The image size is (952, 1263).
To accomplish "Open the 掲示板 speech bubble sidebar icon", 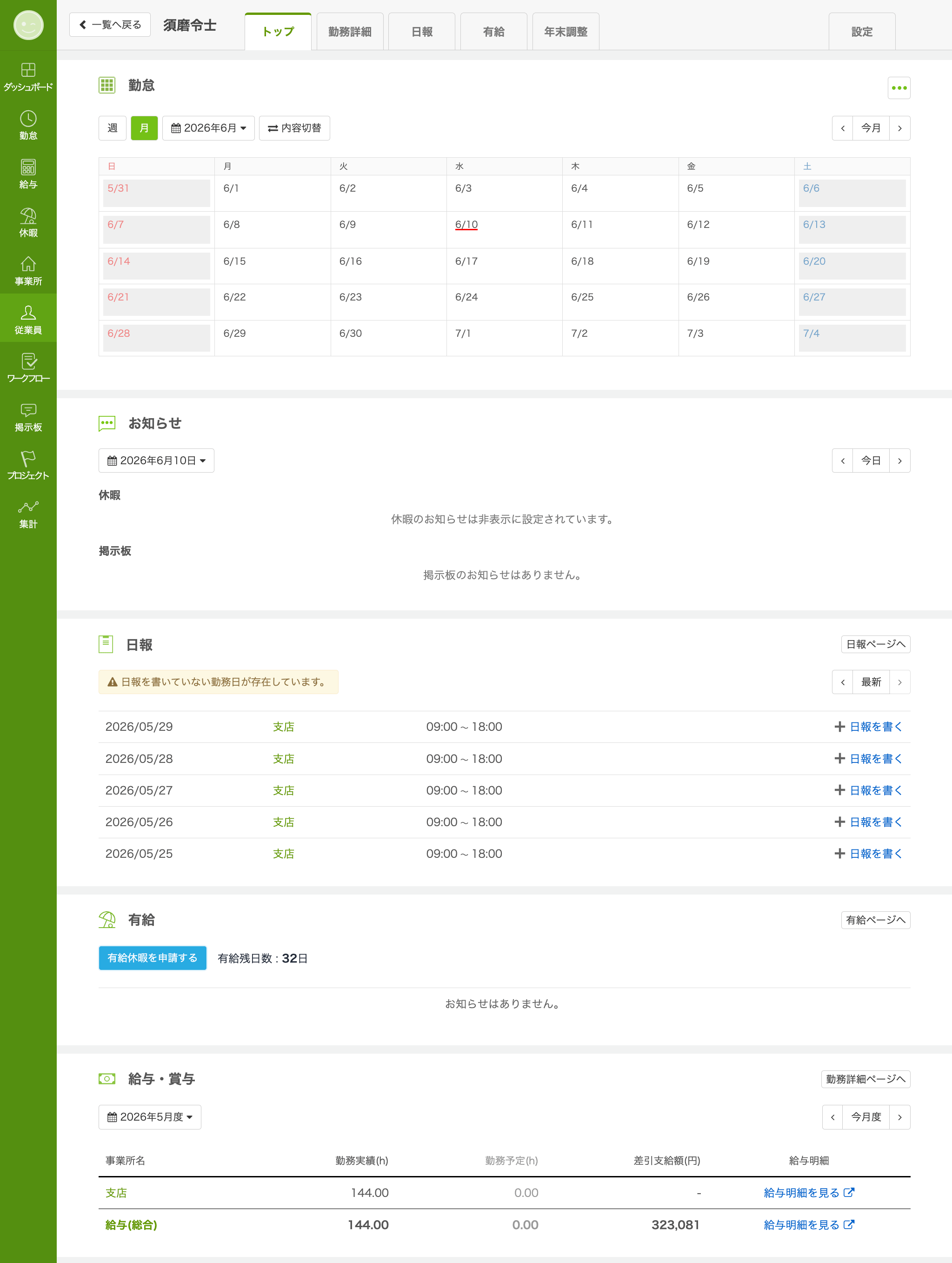I will pyautogui.click(x=28, y=416).
